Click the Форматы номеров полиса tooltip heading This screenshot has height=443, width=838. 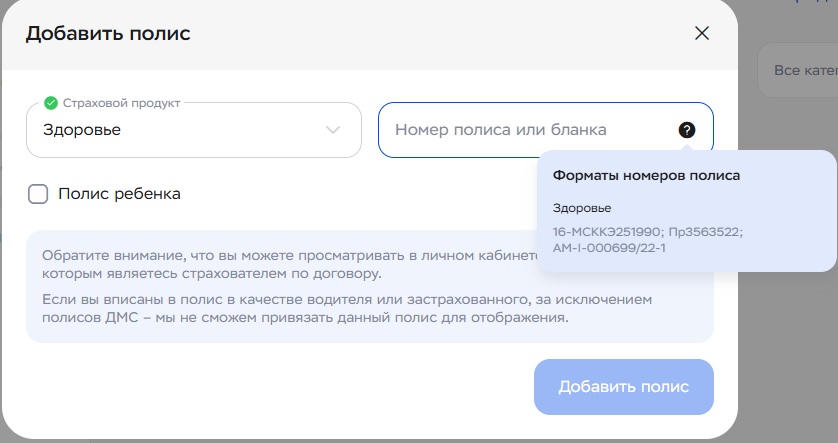click(646, 175)
